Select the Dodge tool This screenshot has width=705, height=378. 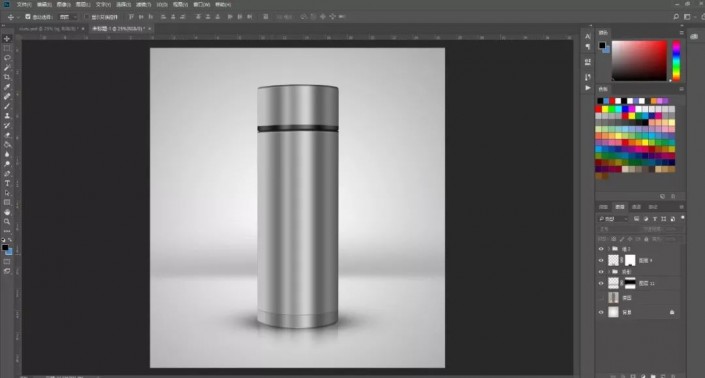pos(7,164)
